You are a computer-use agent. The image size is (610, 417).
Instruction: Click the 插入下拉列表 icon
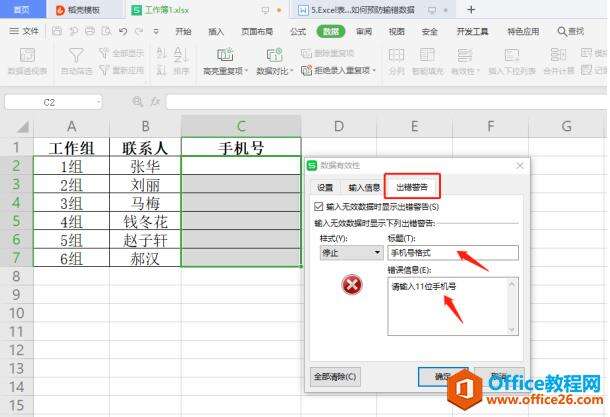click(x=512, y=55)
